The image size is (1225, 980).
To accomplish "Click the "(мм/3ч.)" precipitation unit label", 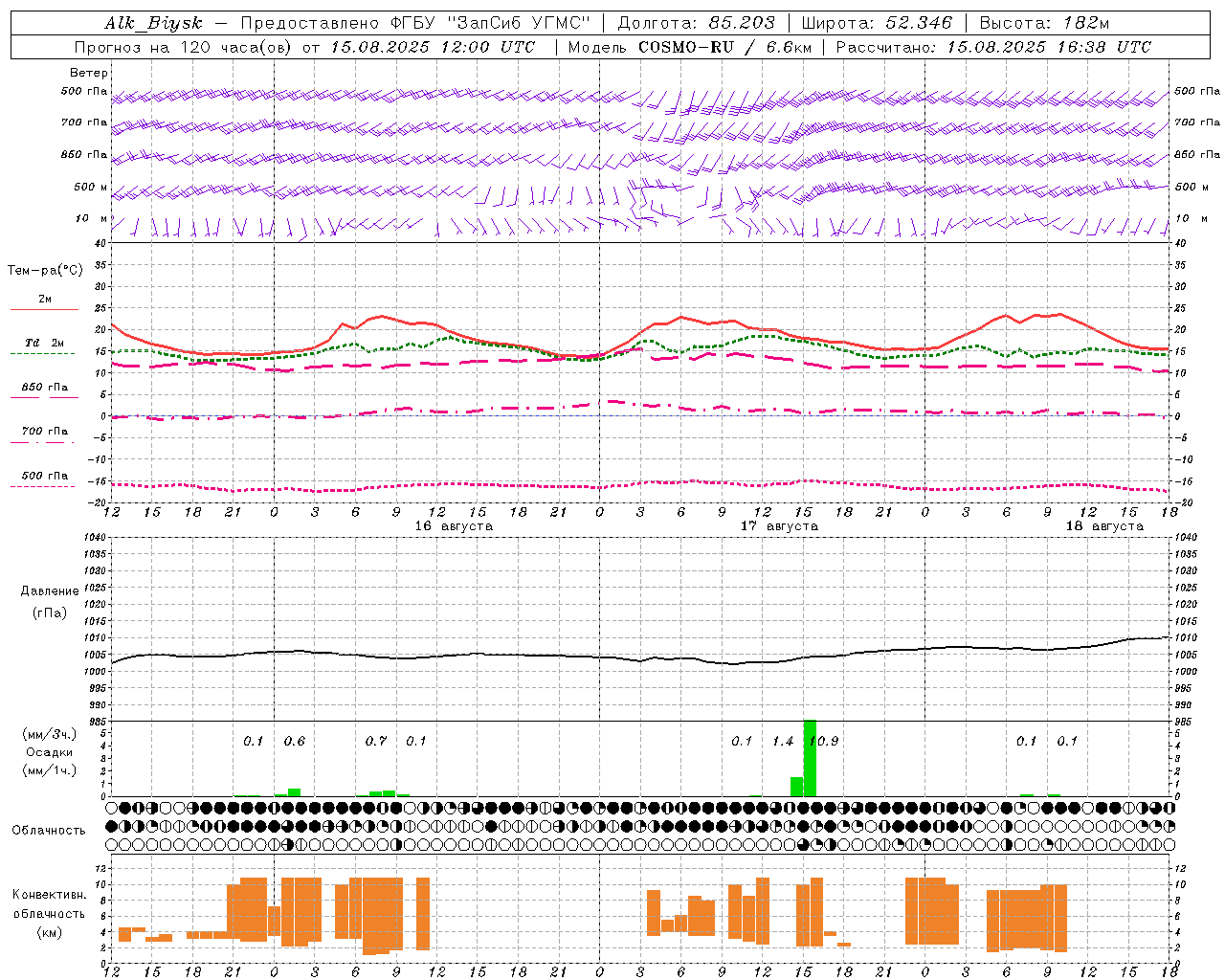I will point(49,734).
